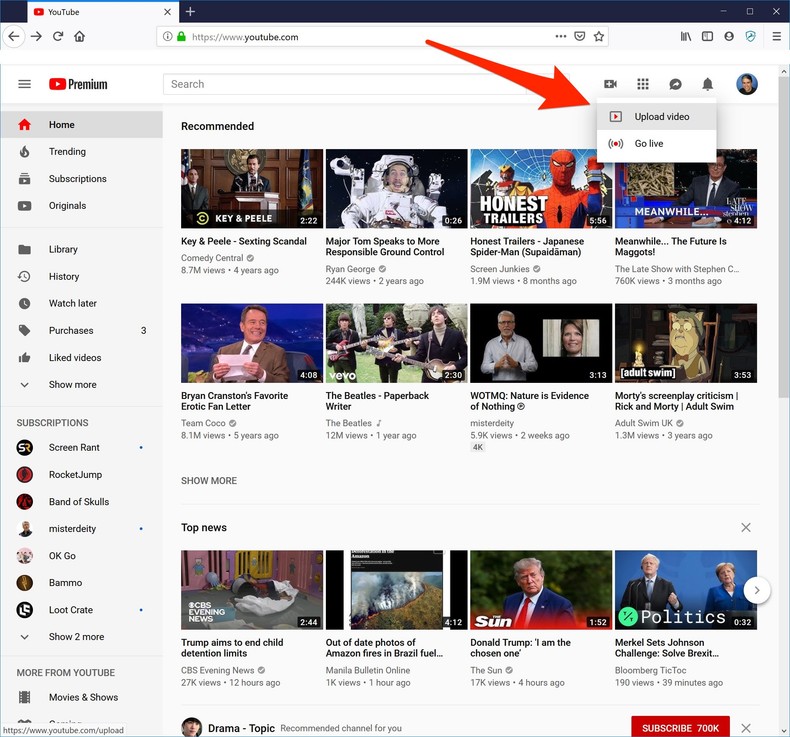Open the notifications bell

coord(707,85)
